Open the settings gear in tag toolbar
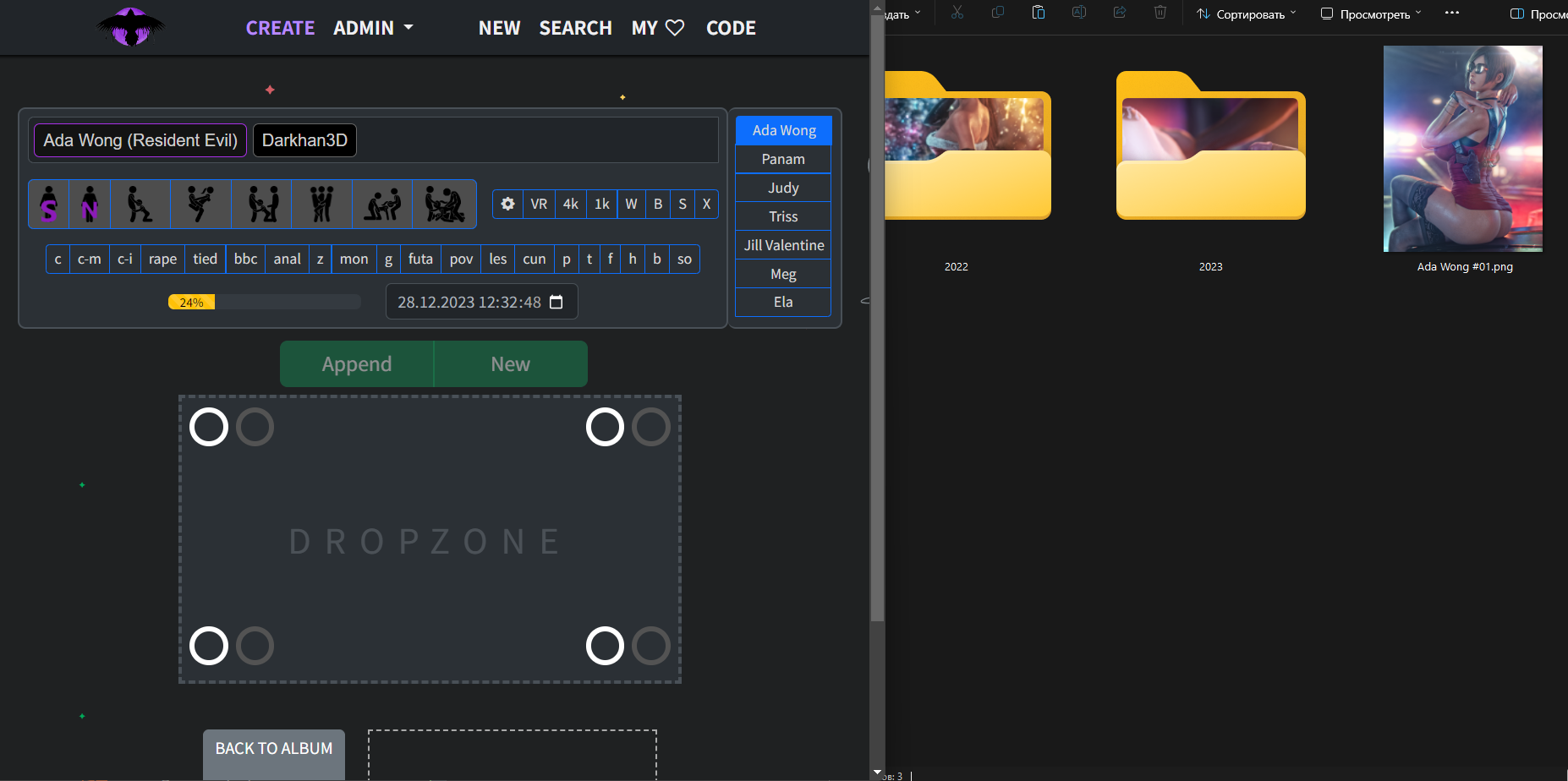Screen dimensions: 1568x781 point(507,204)
